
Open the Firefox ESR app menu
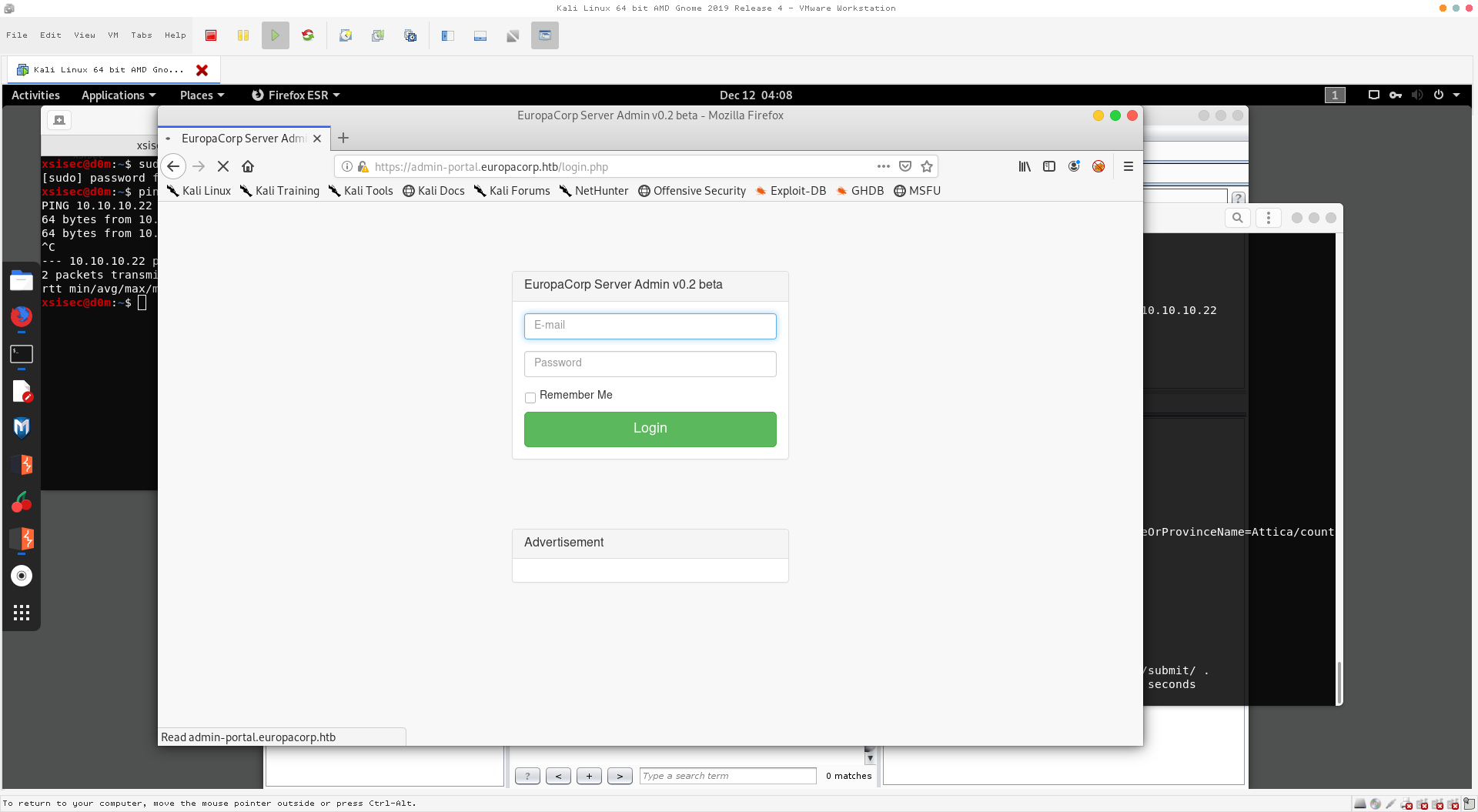[x=296, y=95]
